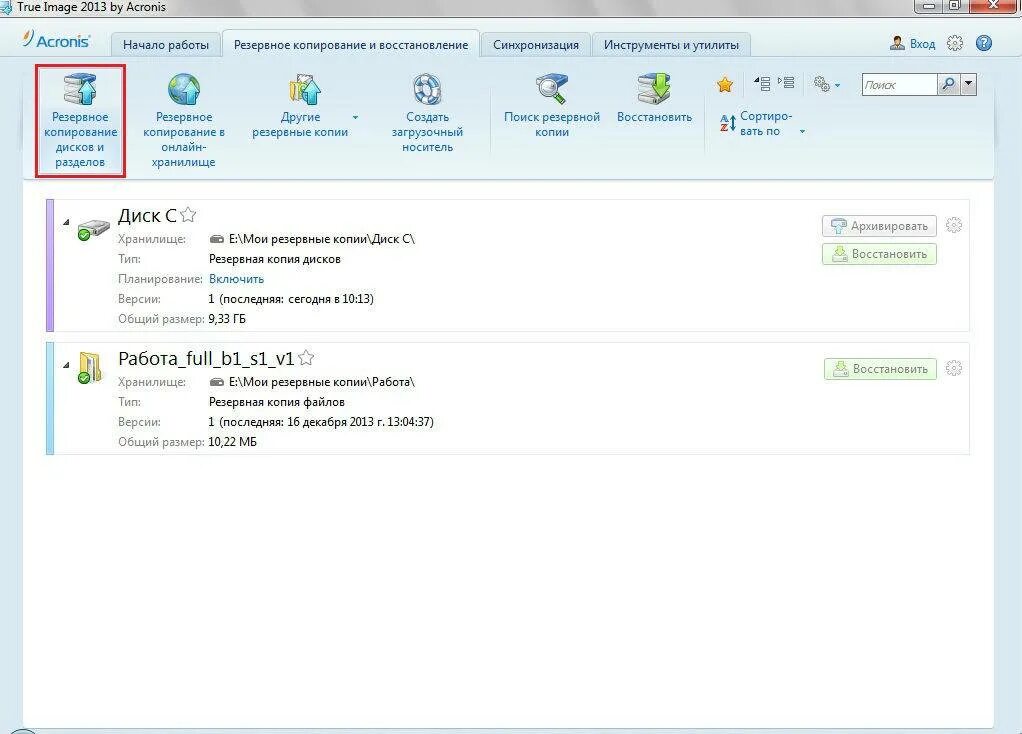Image resolution: width=1022 pixels, height=734 pixels.
Task: Open help question mark icon
Action: pos(984,44)
